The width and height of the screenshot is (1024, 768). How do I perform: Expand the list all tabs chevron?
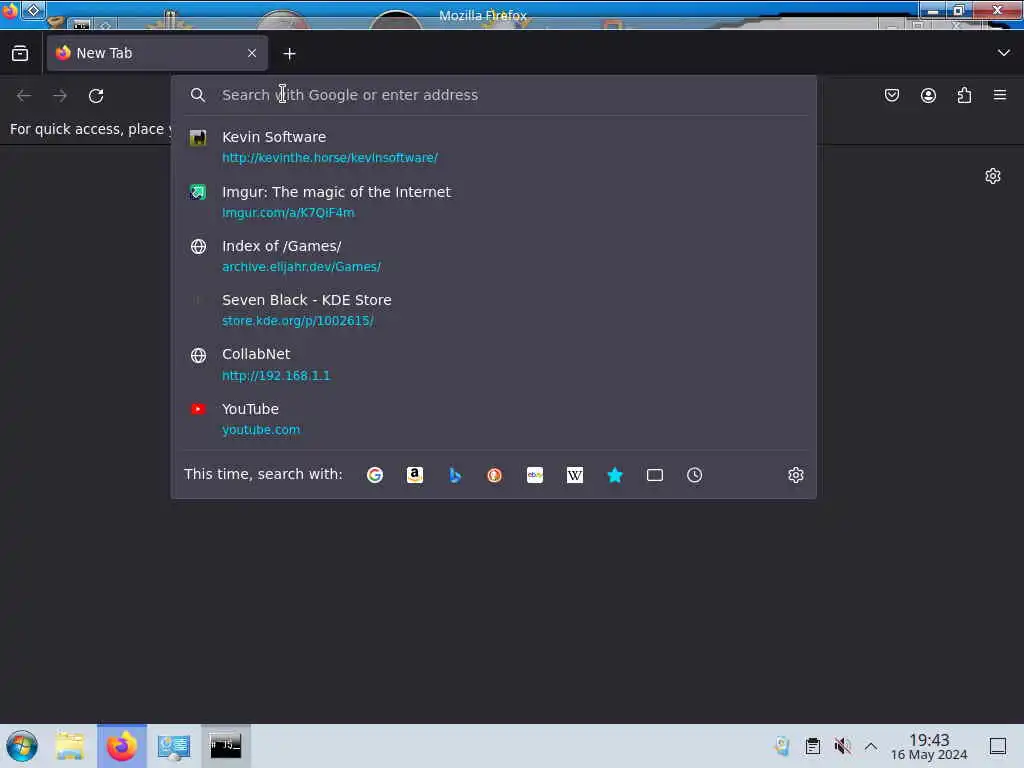click(x=1004, y=53)
